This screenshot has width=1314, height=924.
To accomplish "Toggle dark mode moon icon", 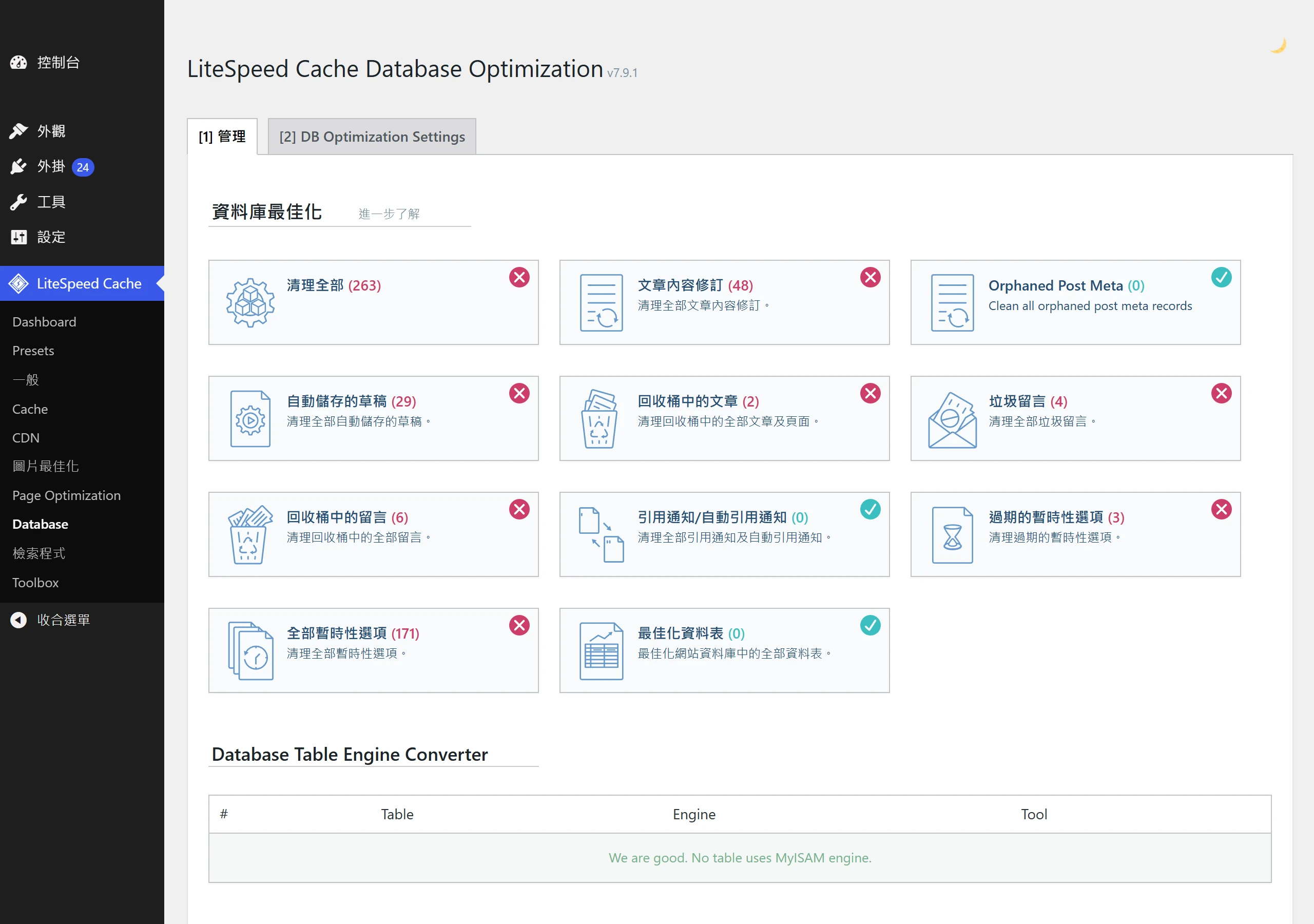I will tap(1278, 46).
